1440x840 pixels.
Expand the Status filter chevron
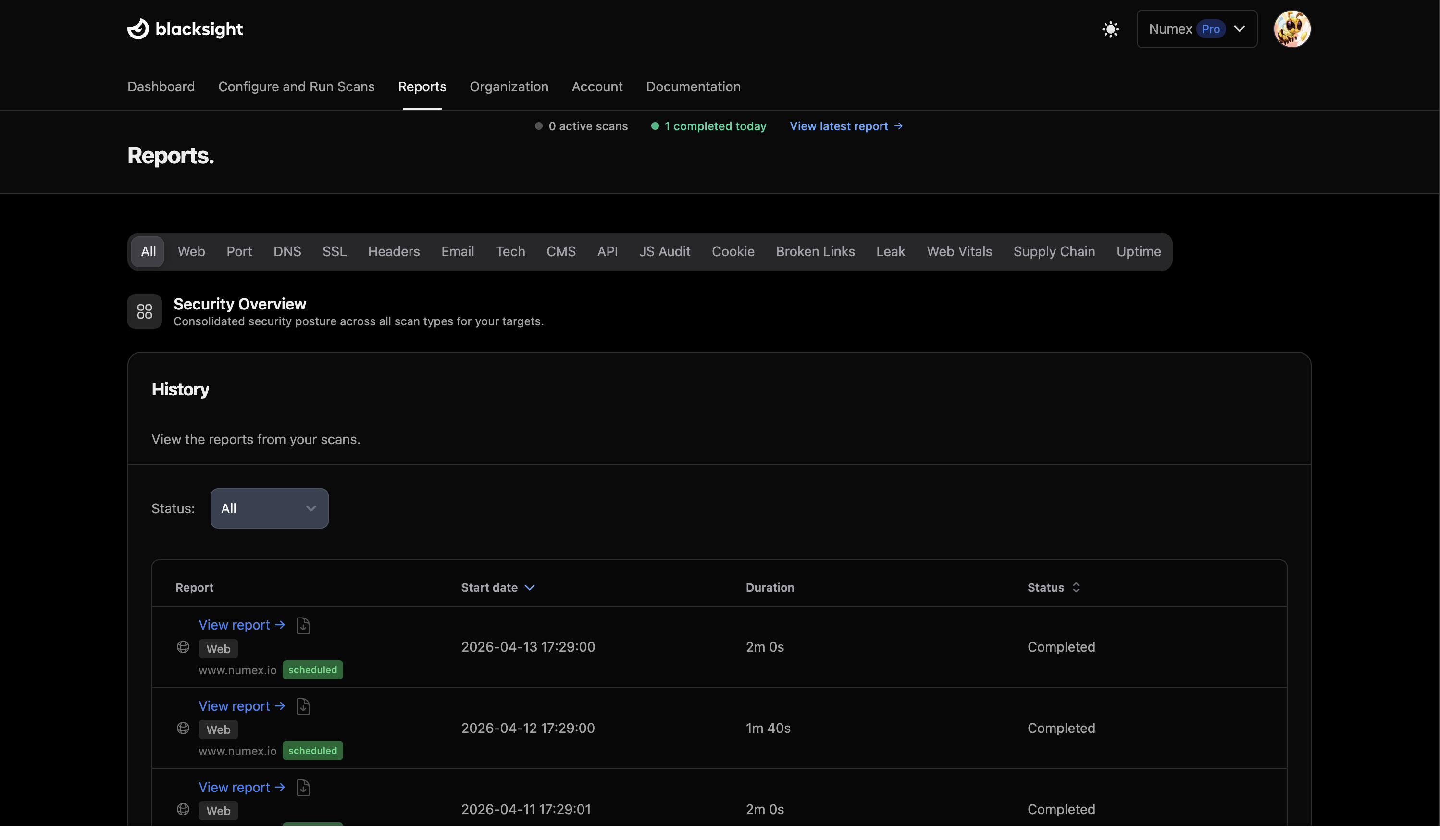[311, 508]
